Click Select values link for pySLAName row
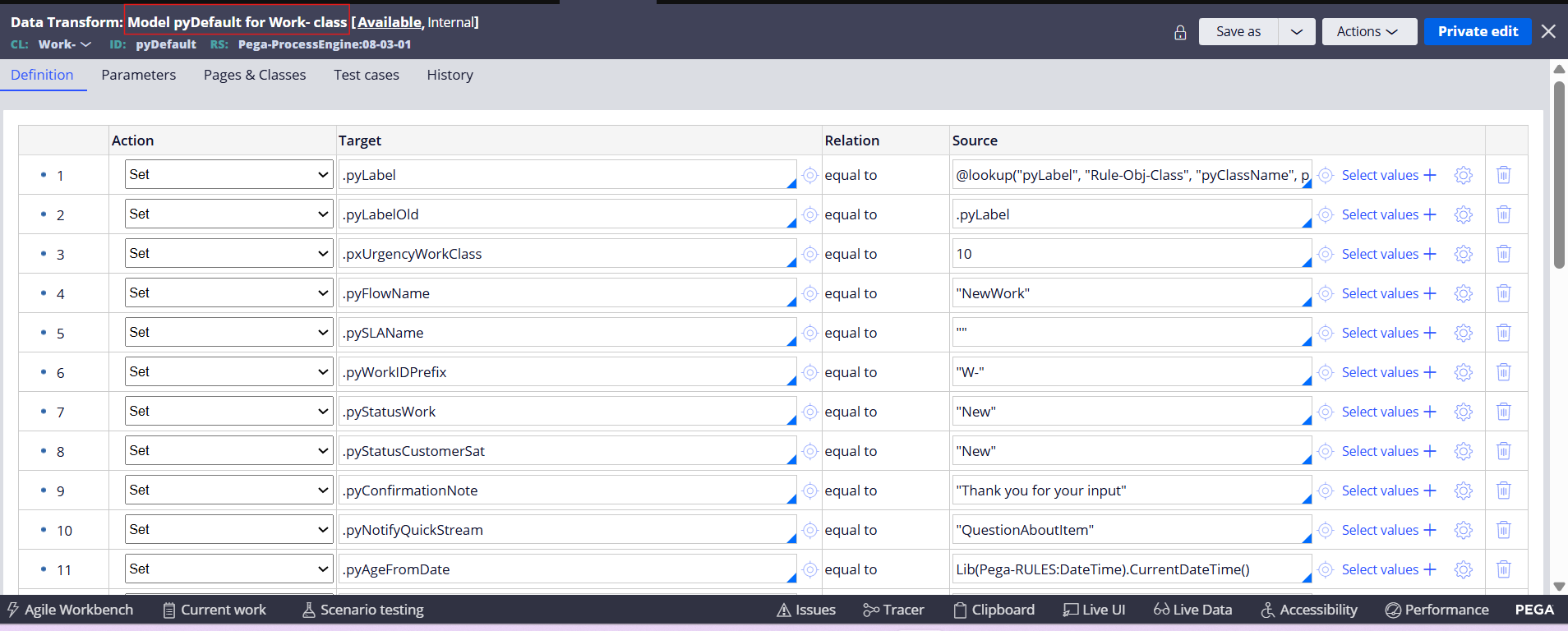 point(1380,333)
